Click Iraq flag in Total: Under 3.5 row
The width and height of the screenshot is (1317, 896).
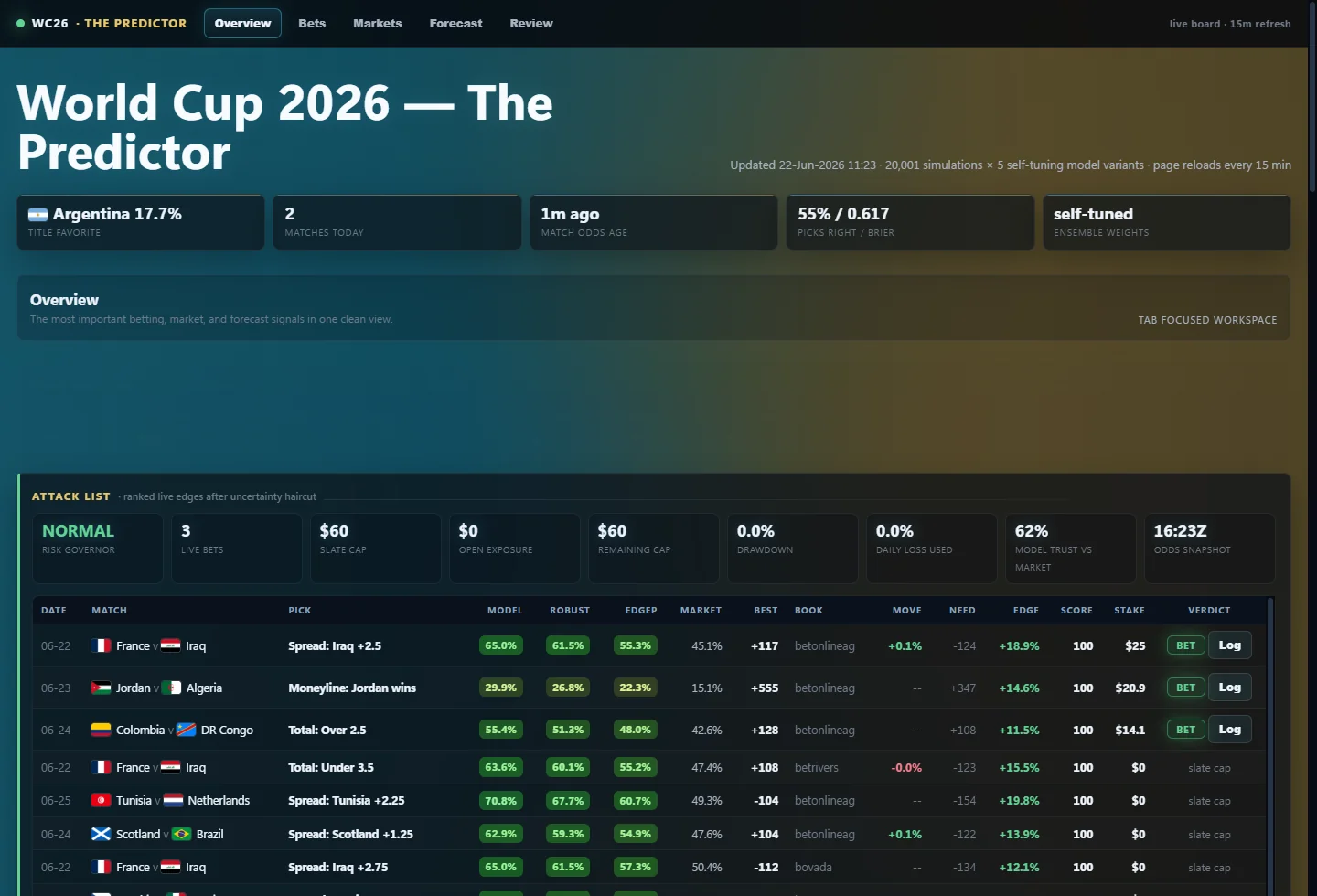(x=171, y=767)
